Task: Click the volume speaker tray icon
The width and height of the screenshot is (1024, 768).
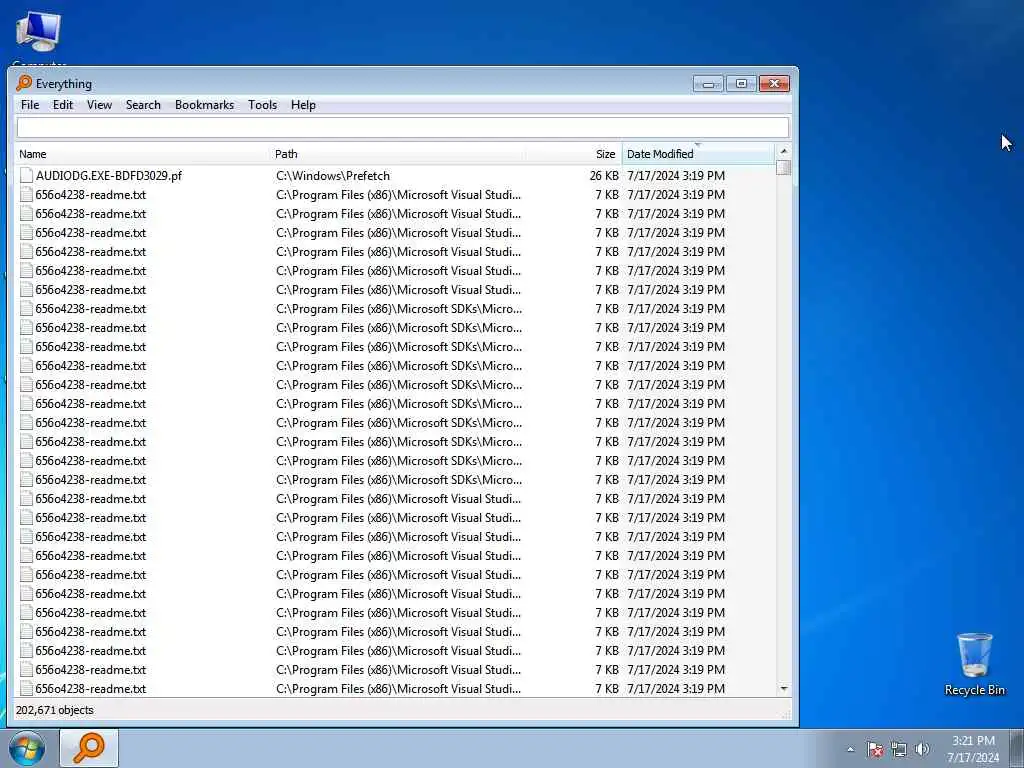Action: point(922,749)
